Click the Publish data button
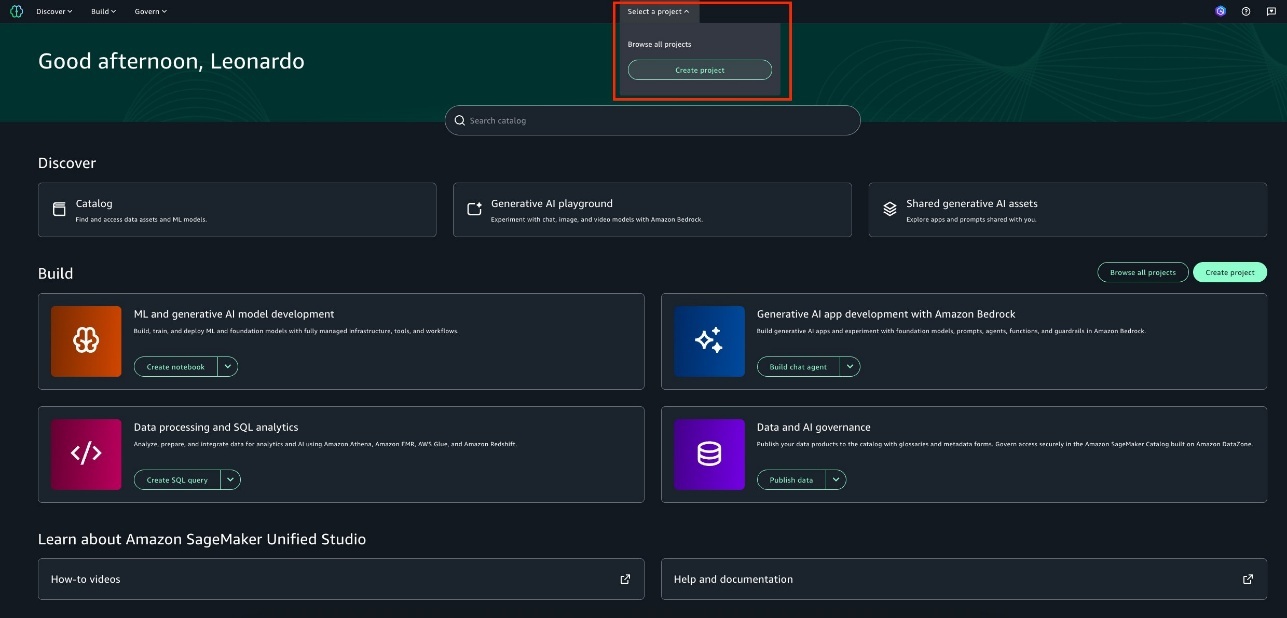The image size is (1287, 618). (791, 480)
